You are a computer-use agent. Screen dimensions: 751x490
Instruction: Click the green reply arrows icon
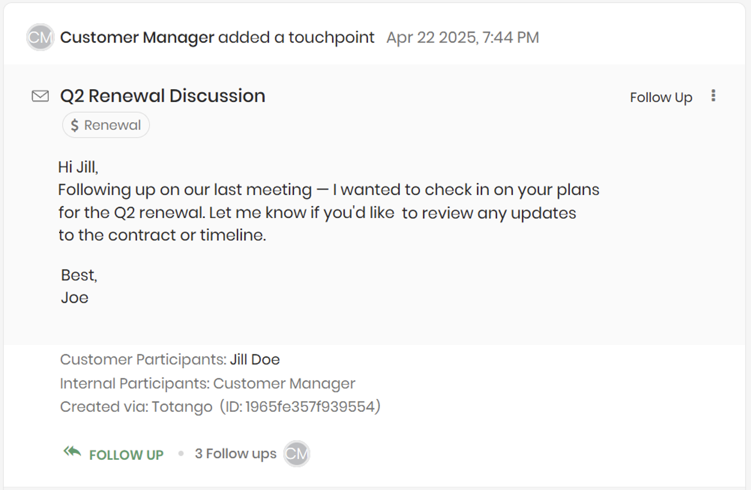tap(71, 453)
